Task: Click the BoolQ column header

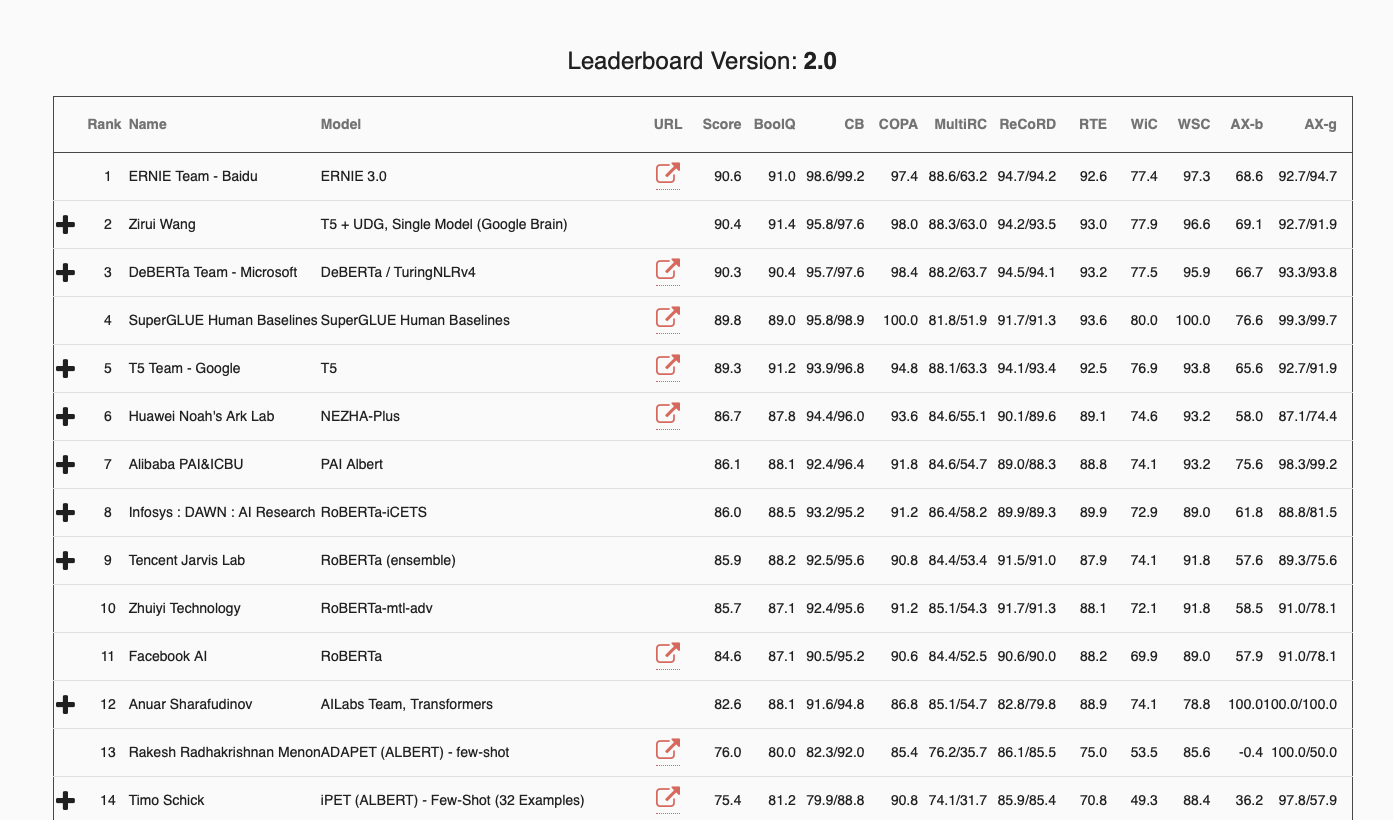Action: [x=775, y=125]
